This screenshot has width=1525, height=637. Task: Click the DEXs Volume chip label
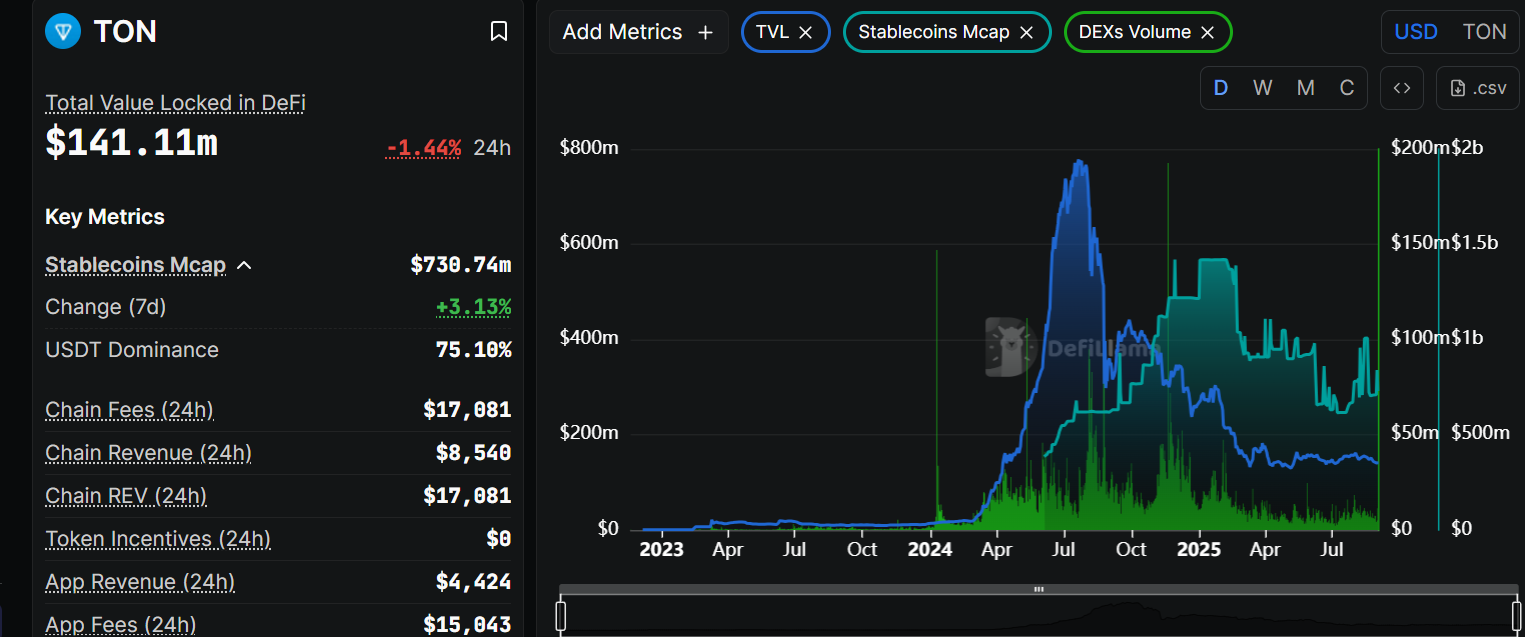pyautogui.click(x=1135, y=32)
